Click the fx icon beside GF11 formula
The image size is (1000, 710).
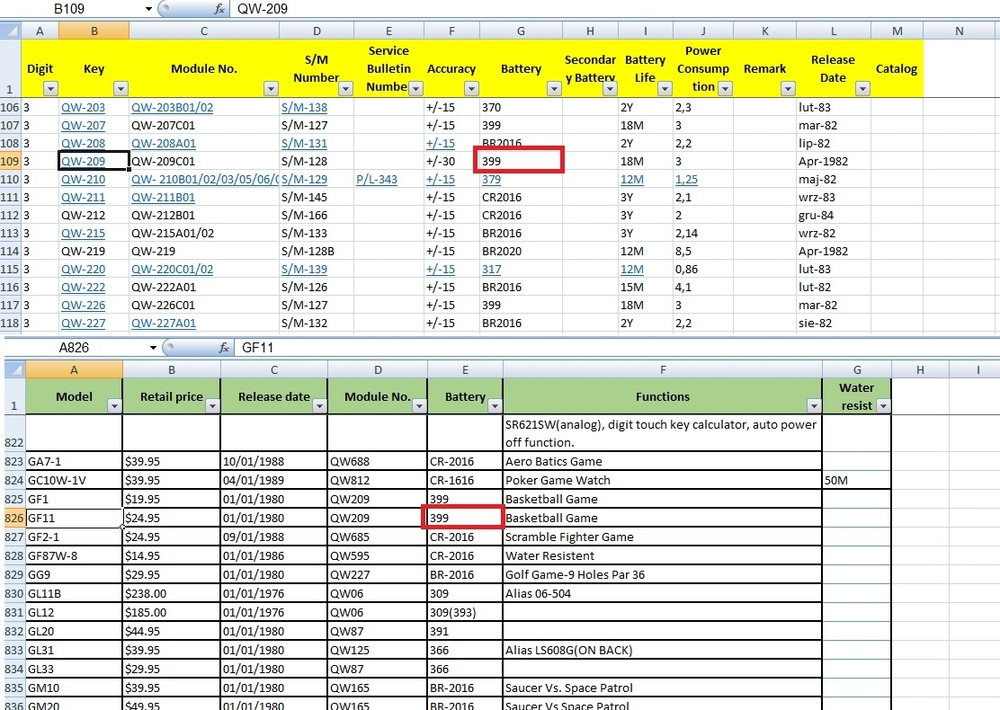[225, 348]
